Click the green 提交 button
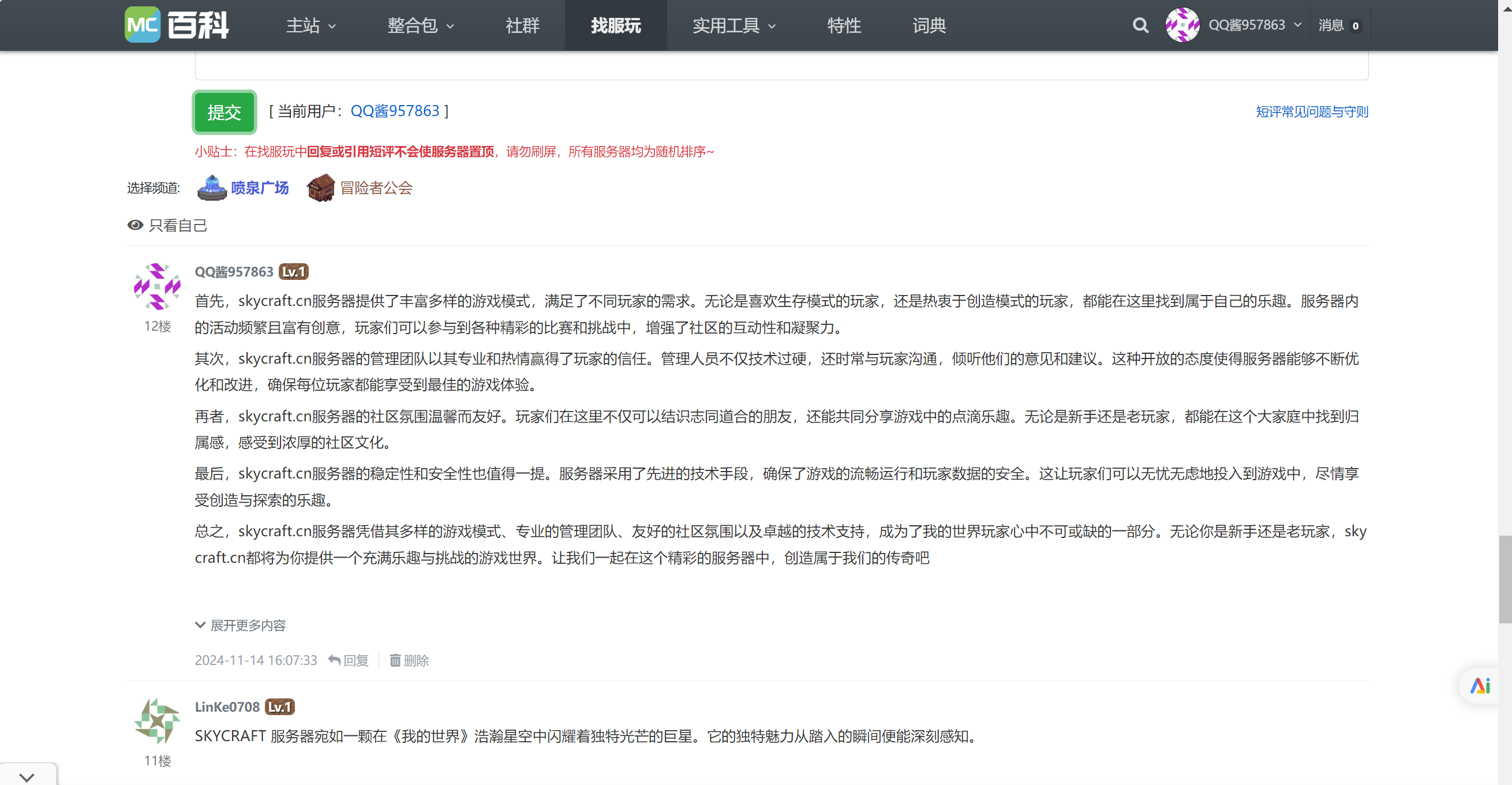This screenshot has width=1512, height=785. pos(224,111)
